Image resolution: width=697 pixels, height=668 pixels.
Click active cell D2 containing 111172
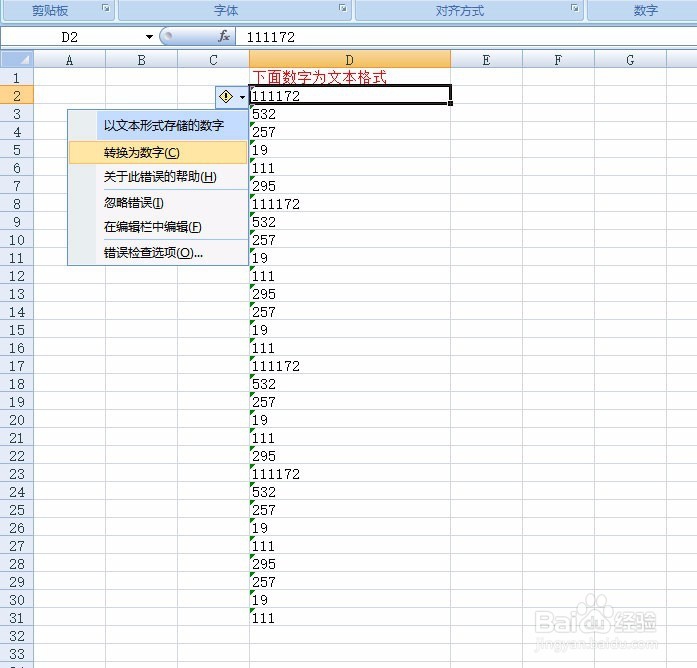[x=350, y=95]
